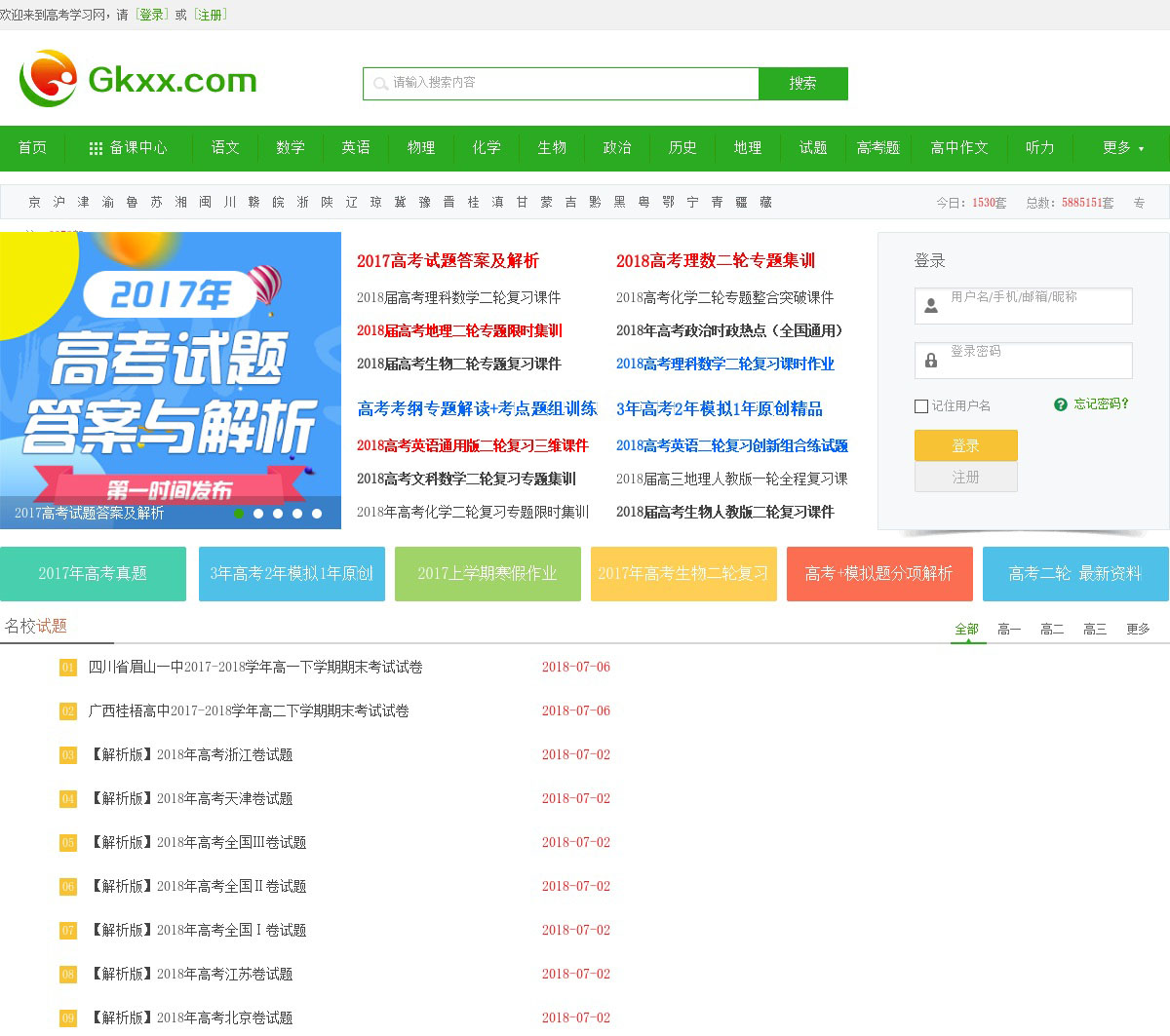Click the orange 01 number badge
This screenshot has width=1170, height=1036.
point(67,668)
